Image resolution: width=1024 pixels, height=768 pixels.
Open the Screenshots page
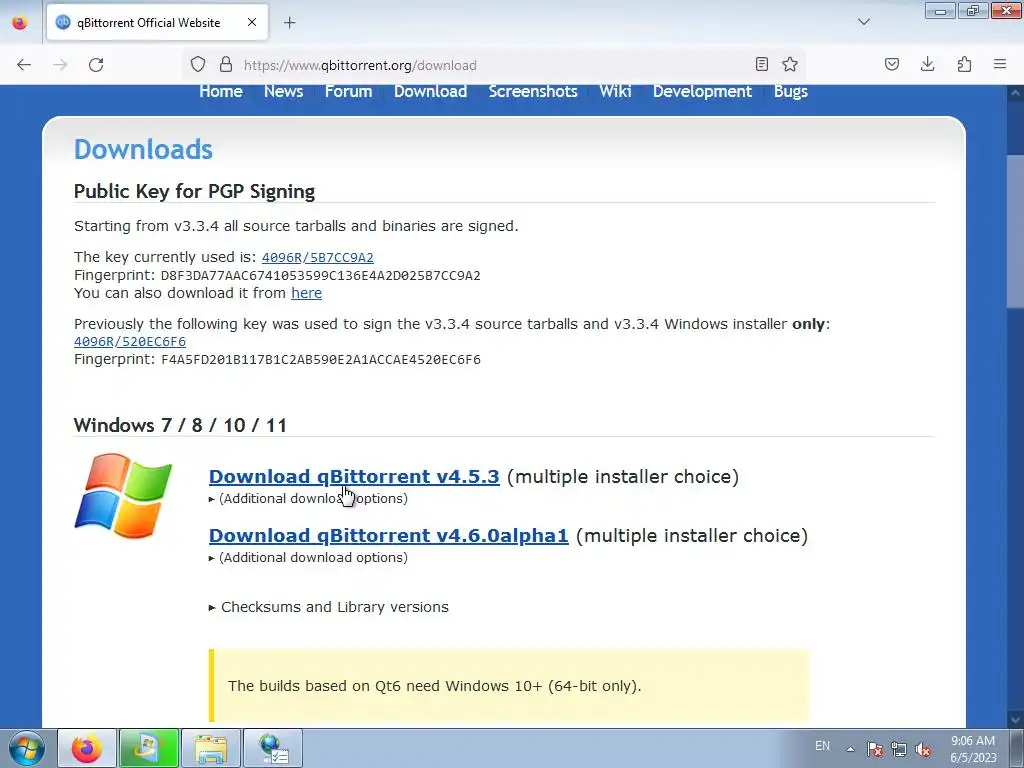click(533, 91)
